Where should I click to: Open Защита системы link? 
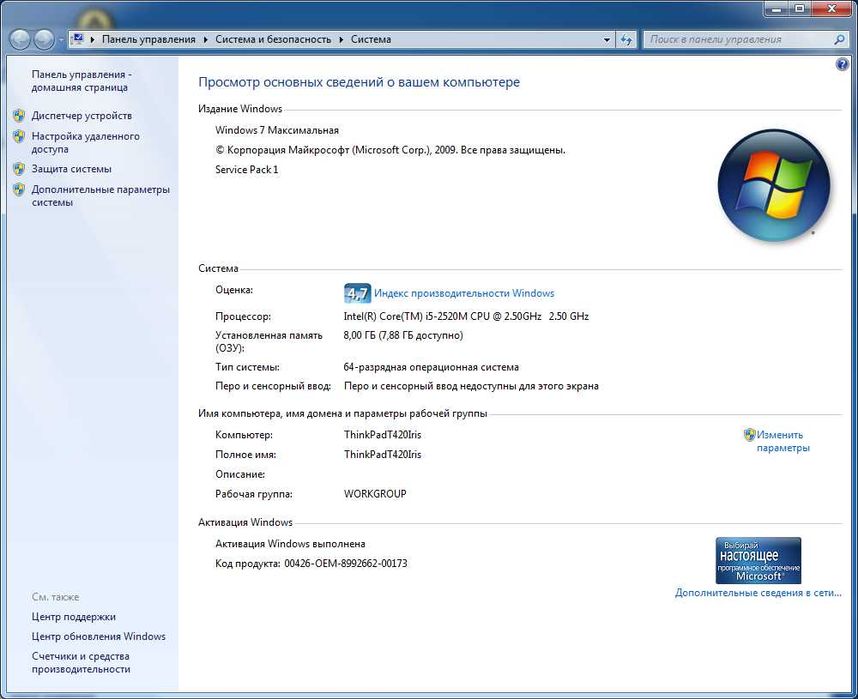[71, 169]
